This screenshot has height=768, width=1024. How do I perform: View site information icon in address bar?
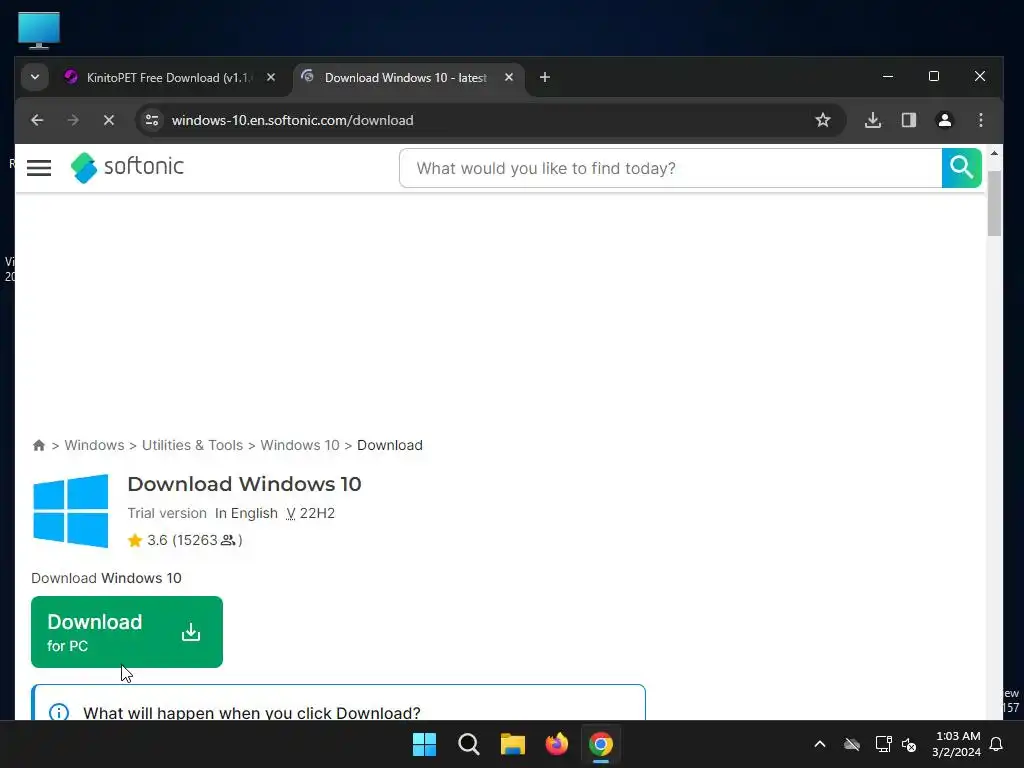tap(152, 120)
